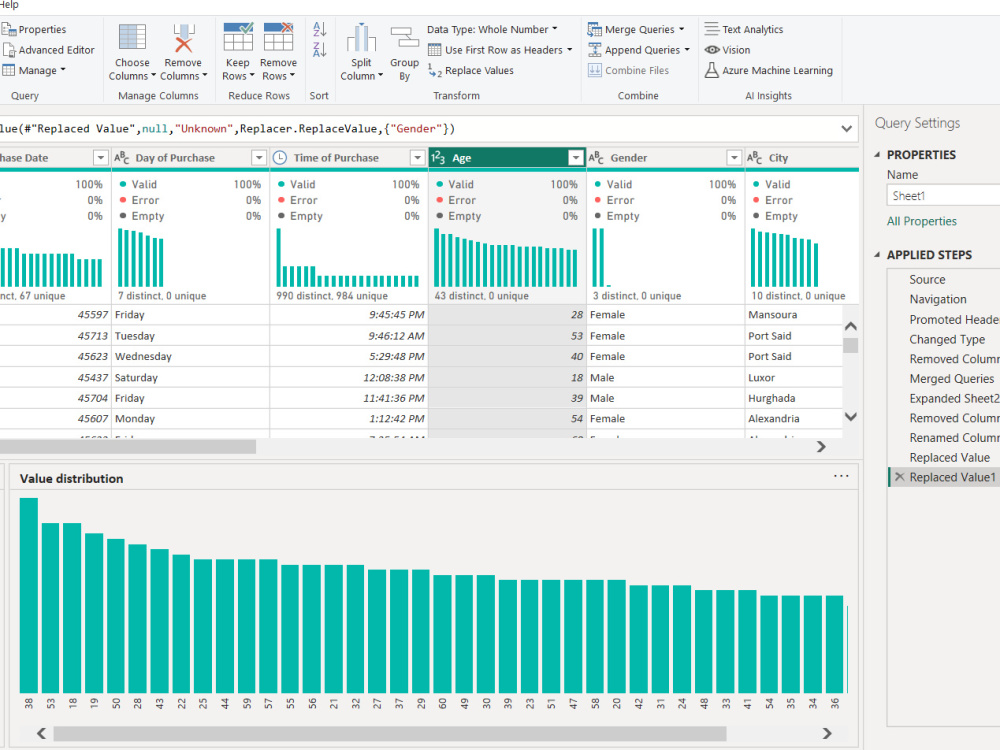Screen dimensions: 1000x750
Task: Open the Gender column filter dropdown
Action: [734, 158]
